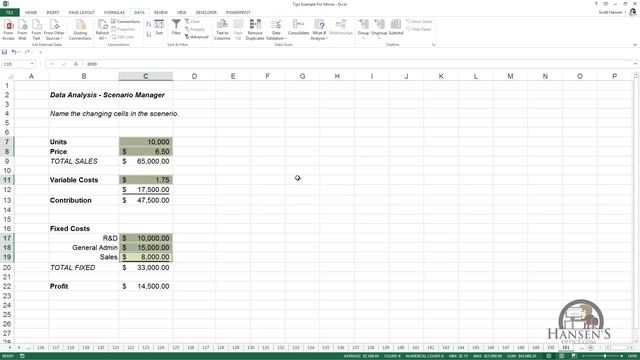
Task: Click into the formula bar field
Action: 358,64
